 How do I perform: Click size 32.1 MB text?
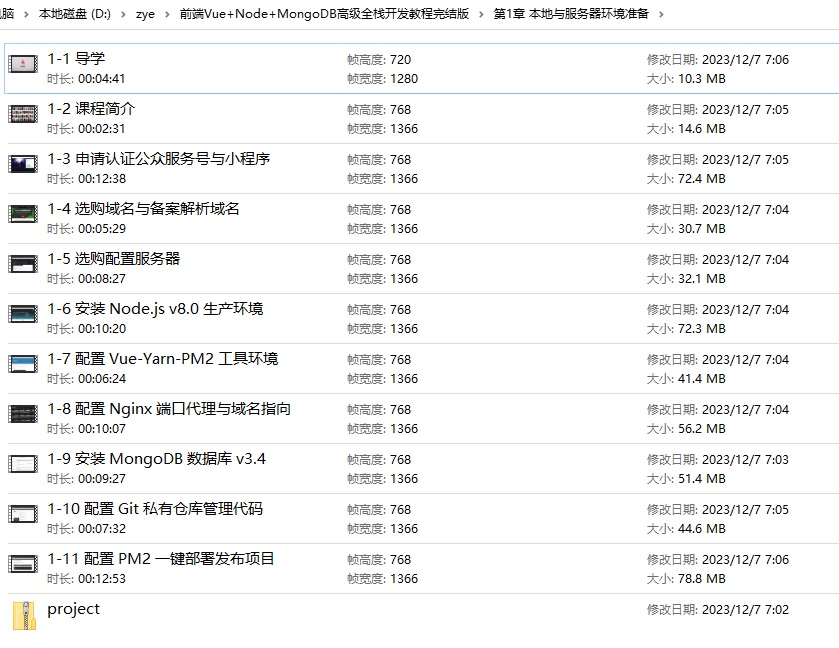pyautogui.click(x=702, y=279)
